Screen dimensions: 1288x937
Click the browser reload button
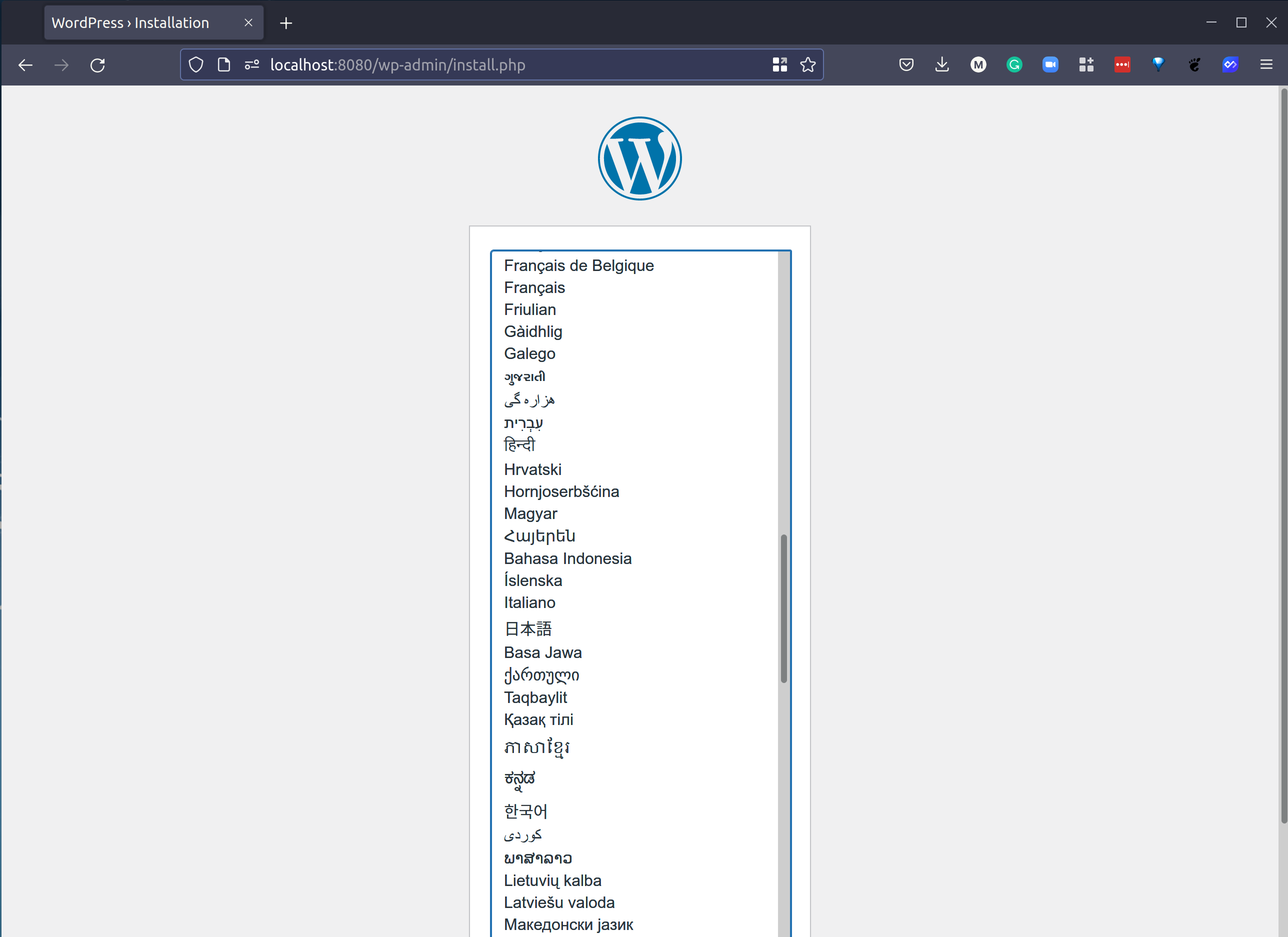(97, 65)
